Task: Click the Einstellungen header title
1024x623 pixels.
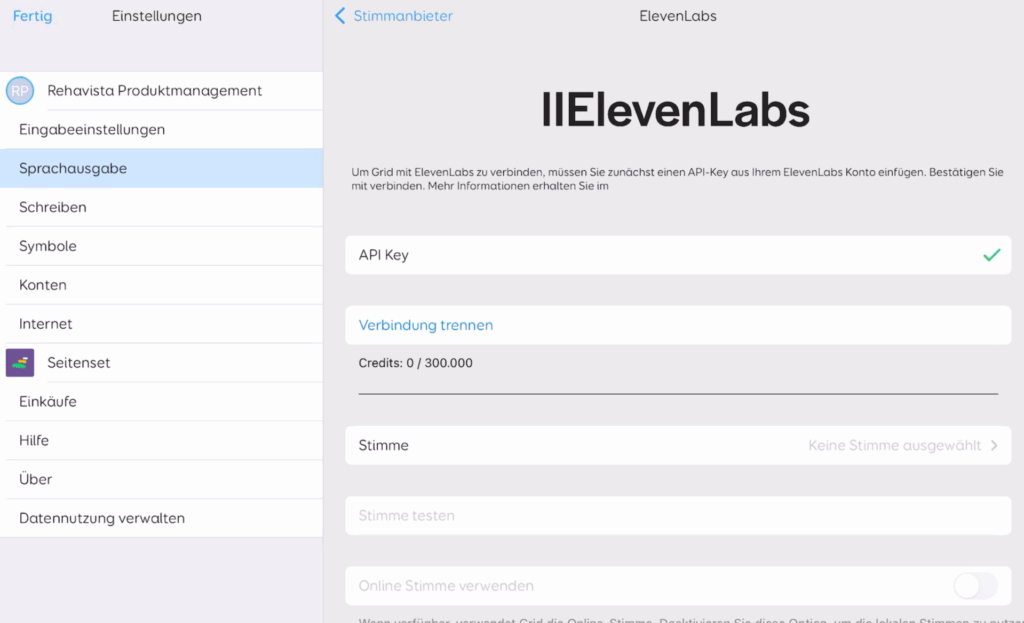Action: [x=157, y=16]
